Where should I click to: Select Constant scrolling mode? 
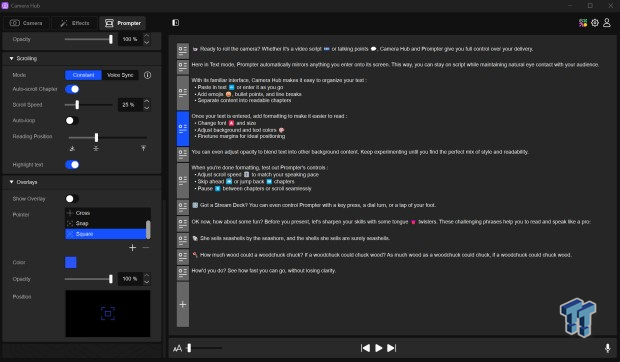(83, 75)
